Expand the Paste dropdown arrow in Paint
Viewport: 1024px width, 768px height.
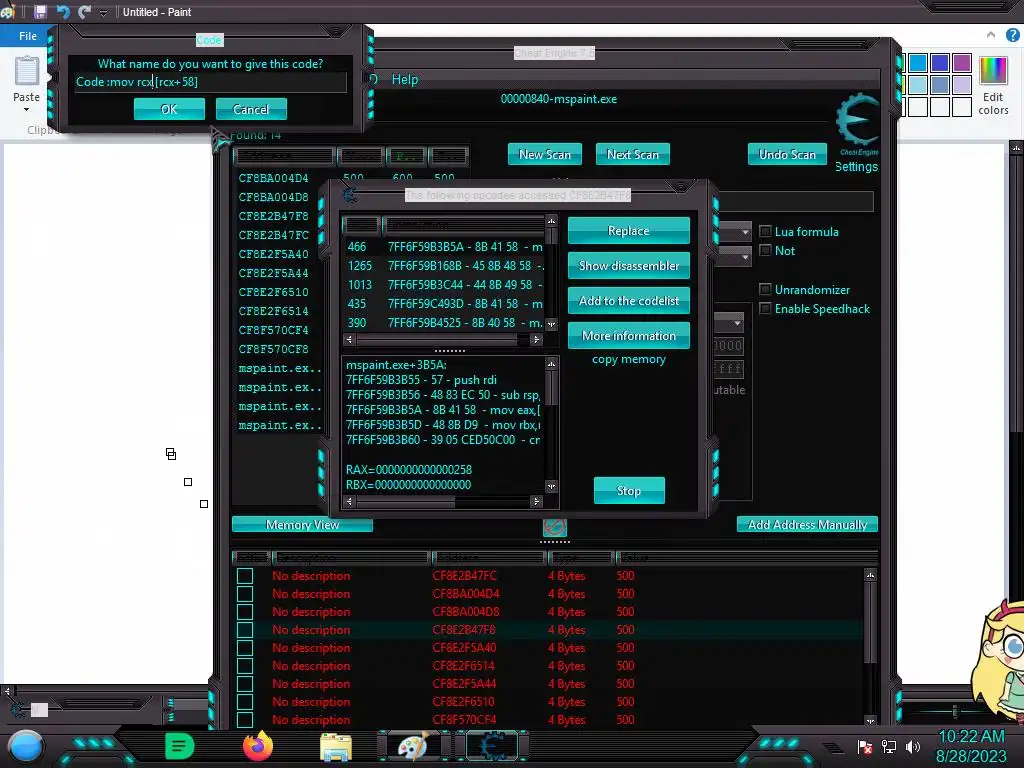tap(27, 110)
